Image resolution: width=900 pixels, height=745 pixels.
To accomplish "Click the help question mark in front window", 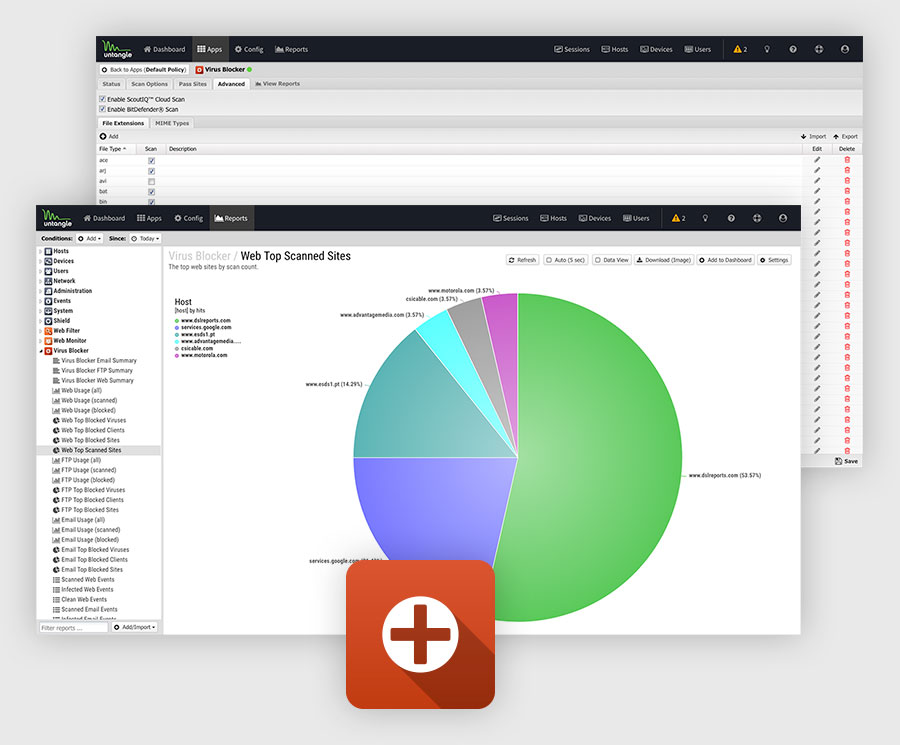I will tap(731, 218).
